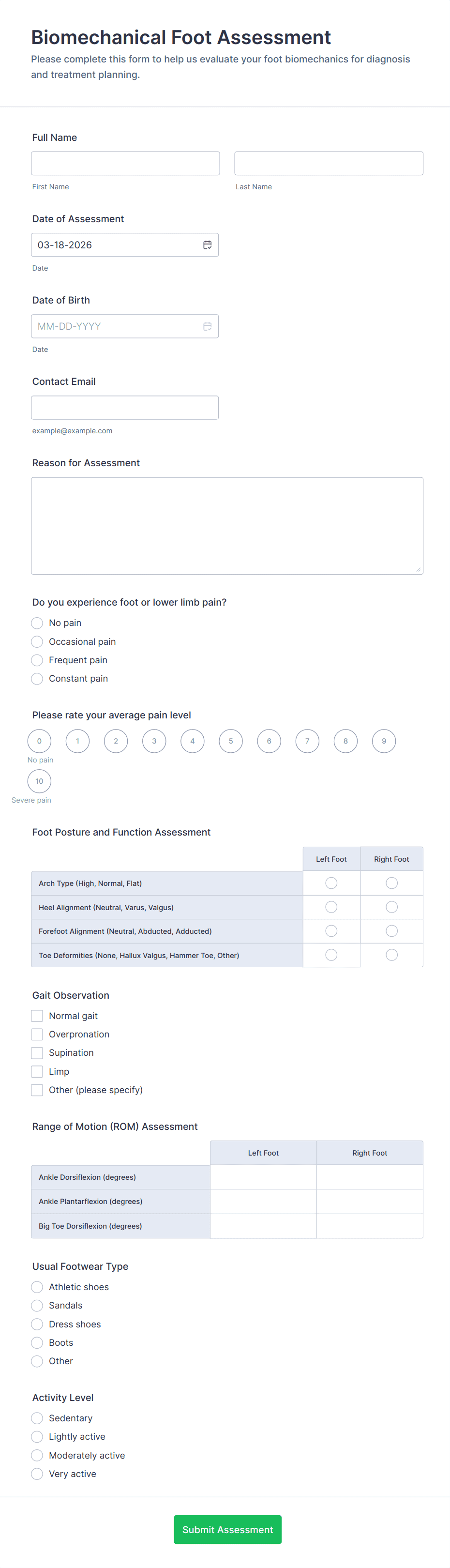Check the Overpronation gait checkbox
This screenshot has height=1568, width=450.
tap(37, 1034)
